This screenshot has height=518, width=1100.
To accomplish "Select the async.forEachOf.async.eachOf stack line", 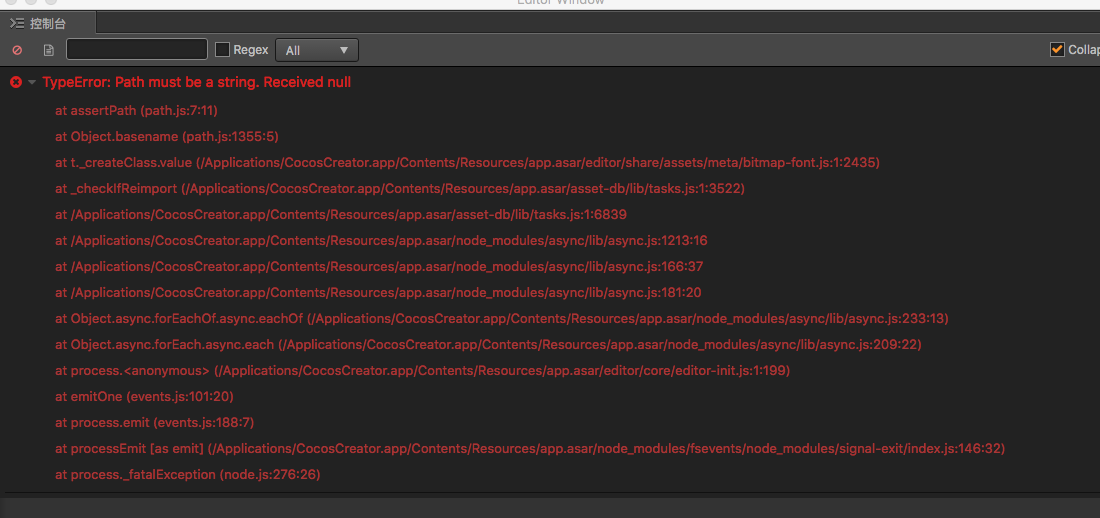I will point(501,318).
